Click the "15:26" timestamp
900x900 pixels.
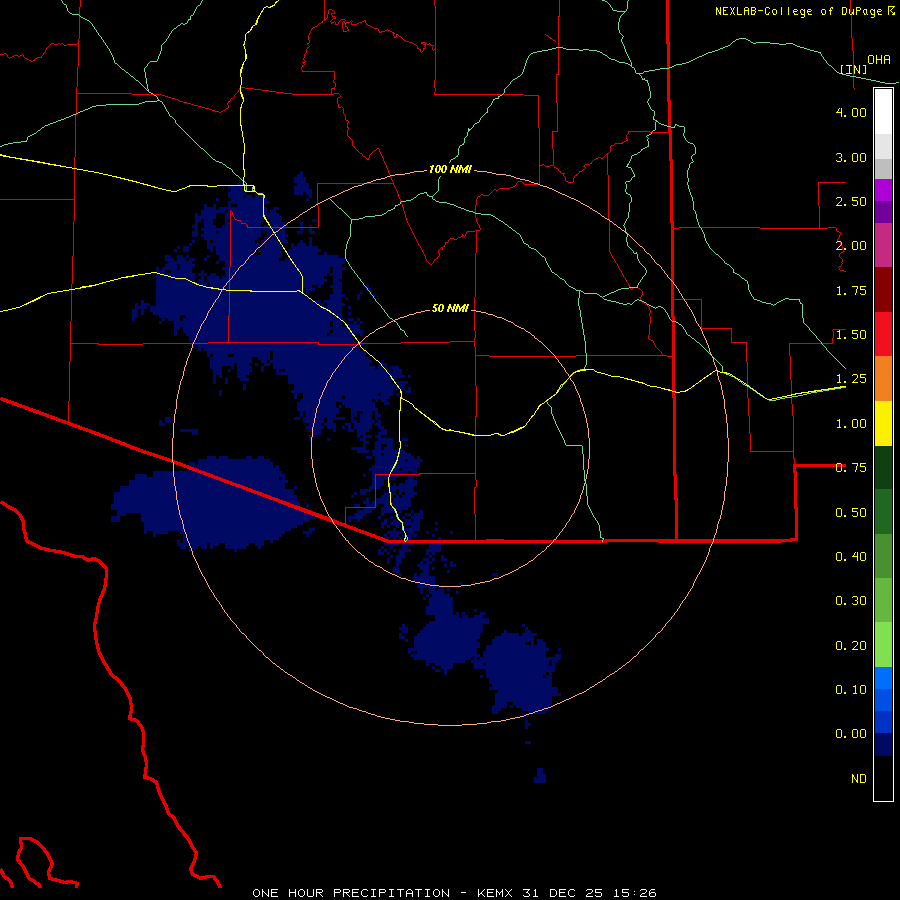pos(637,893)
